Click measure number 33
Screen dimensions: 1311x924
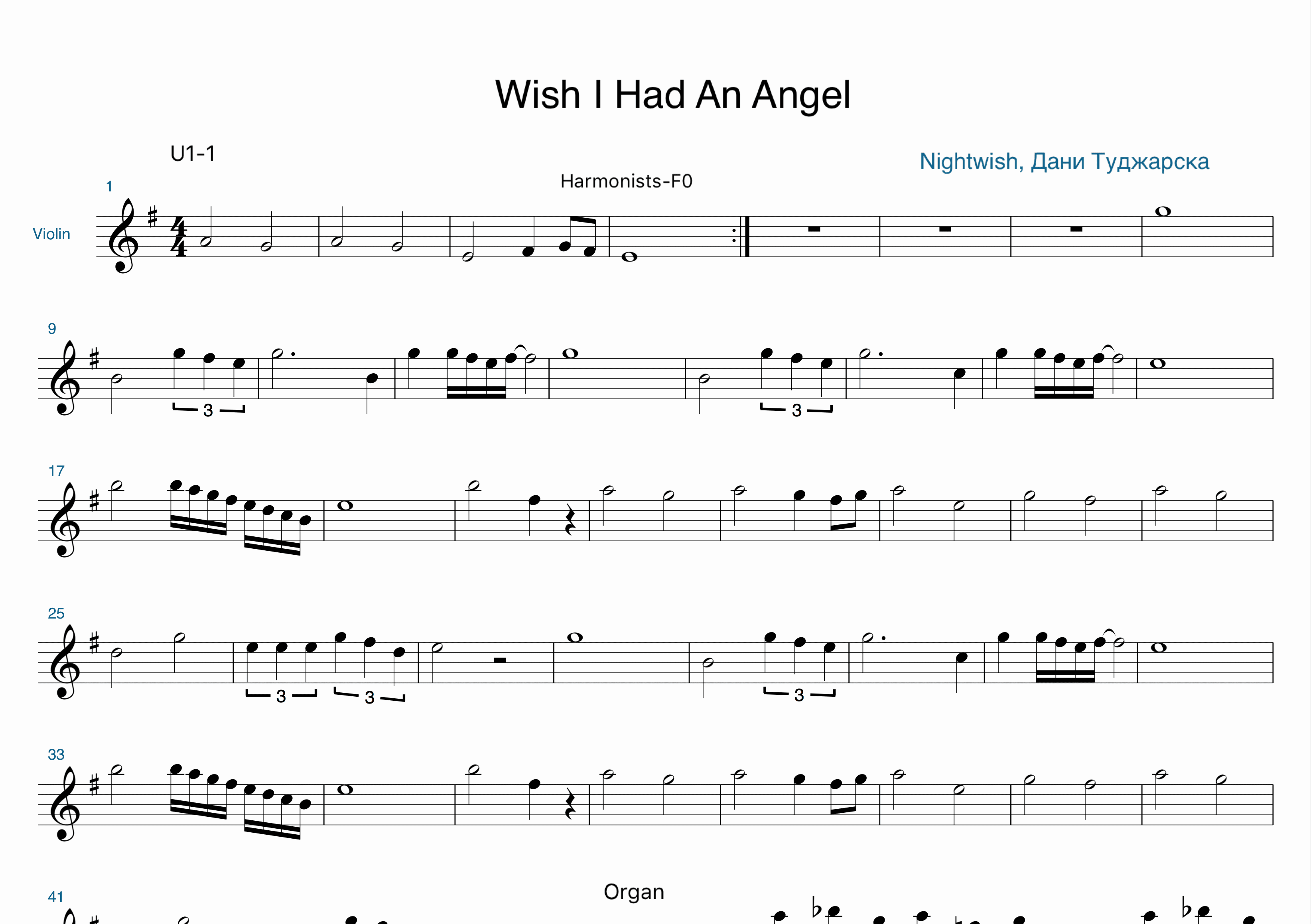click(x=56, y=755)
